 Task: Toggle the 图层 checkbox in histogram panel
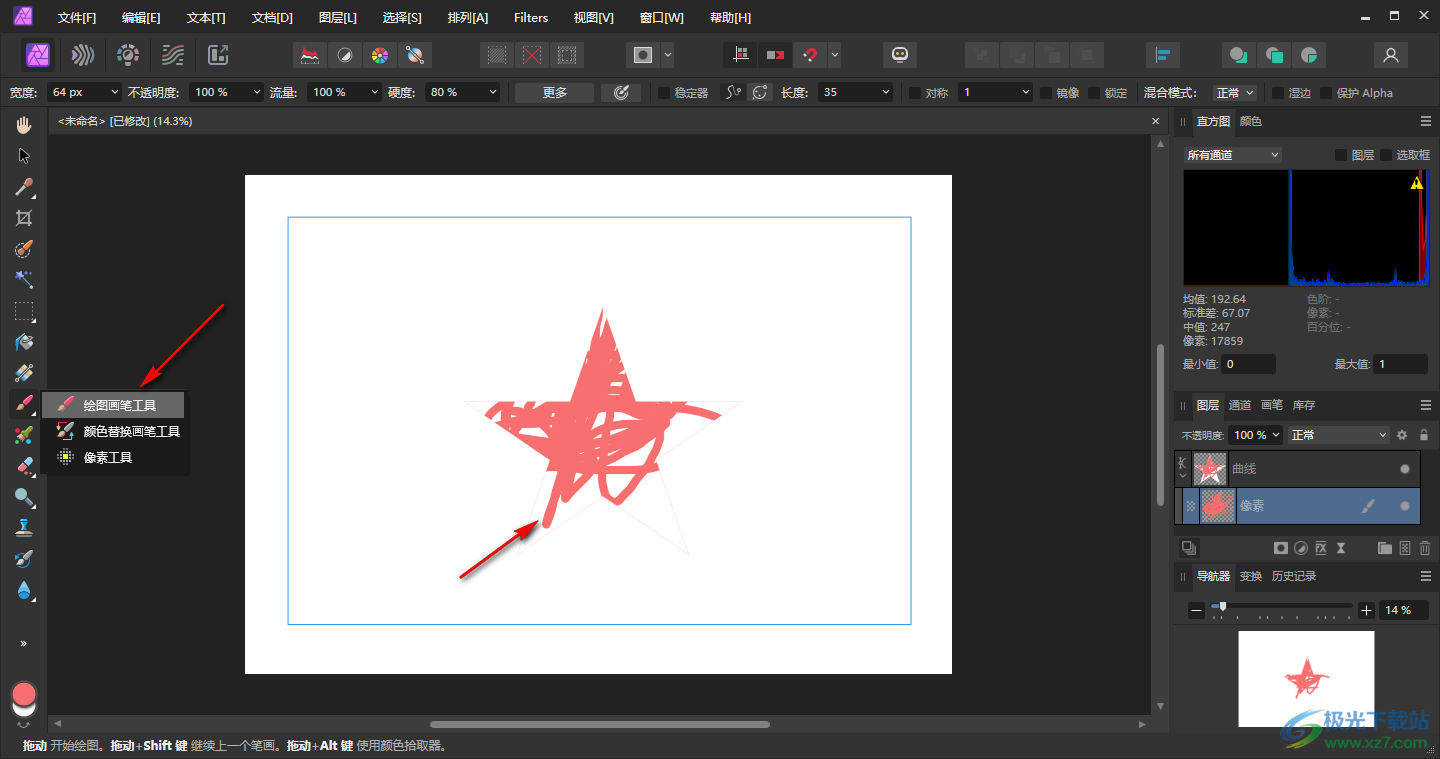click(x=1341, y=155)
